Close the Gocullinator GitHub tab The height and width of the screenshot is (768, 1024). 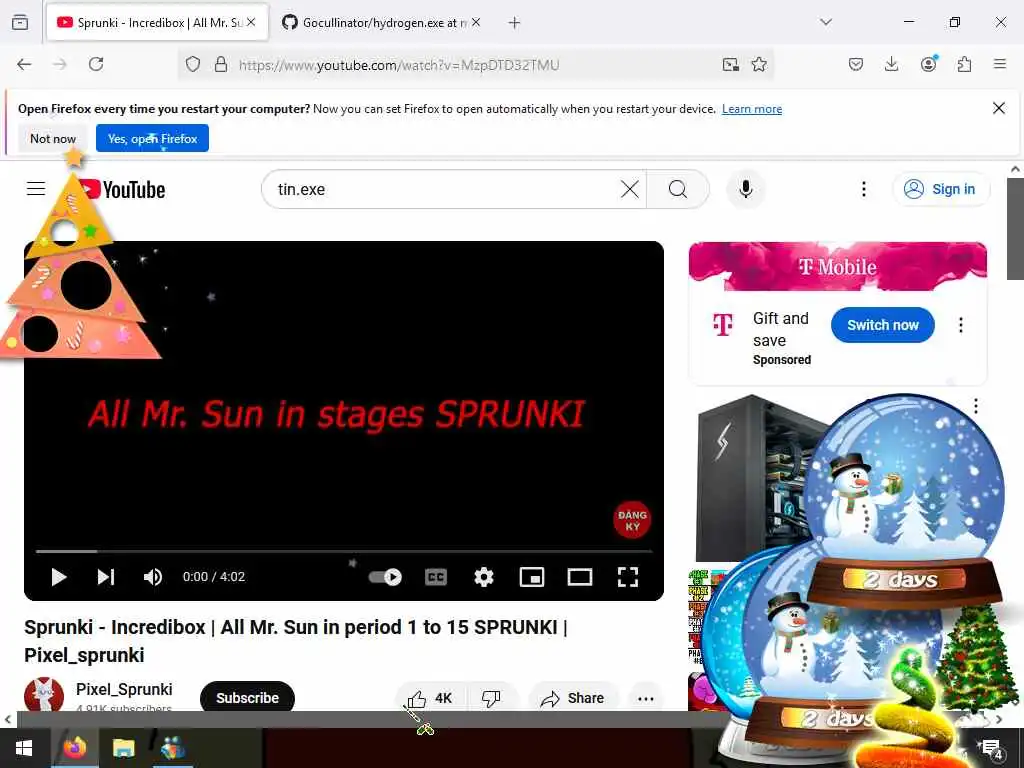[476, 22]
